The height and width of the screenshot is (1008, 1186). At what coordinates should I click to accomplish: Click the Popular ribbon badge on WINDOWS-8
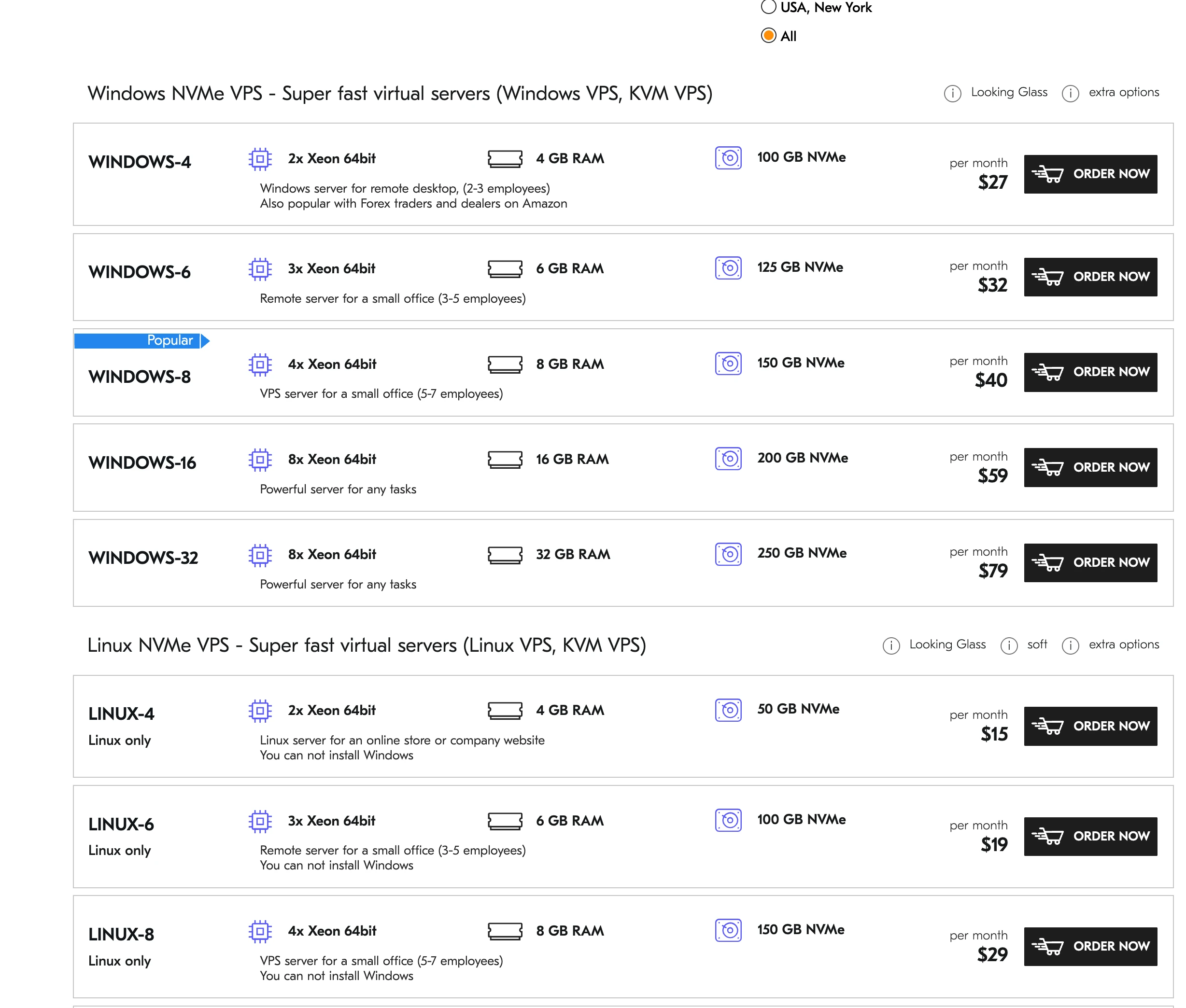[142, 340]
